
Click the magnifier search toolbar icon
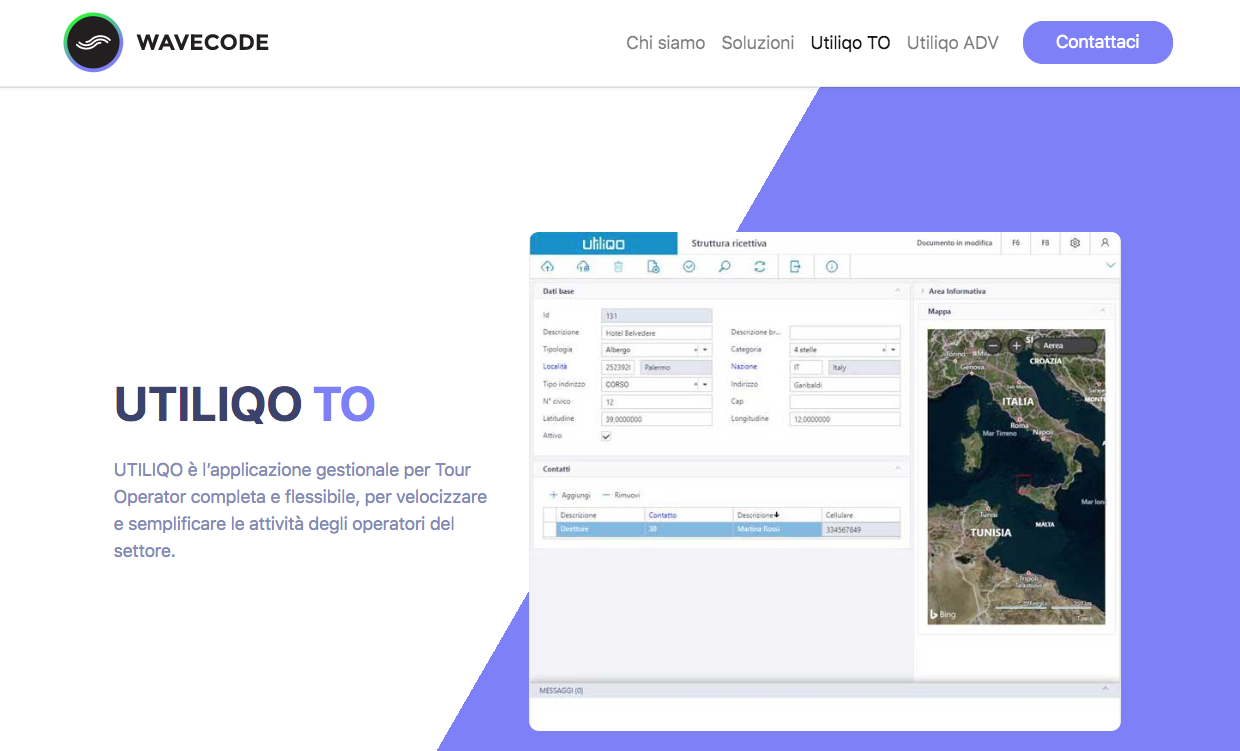pyautogui.click(x=724, y=266)
